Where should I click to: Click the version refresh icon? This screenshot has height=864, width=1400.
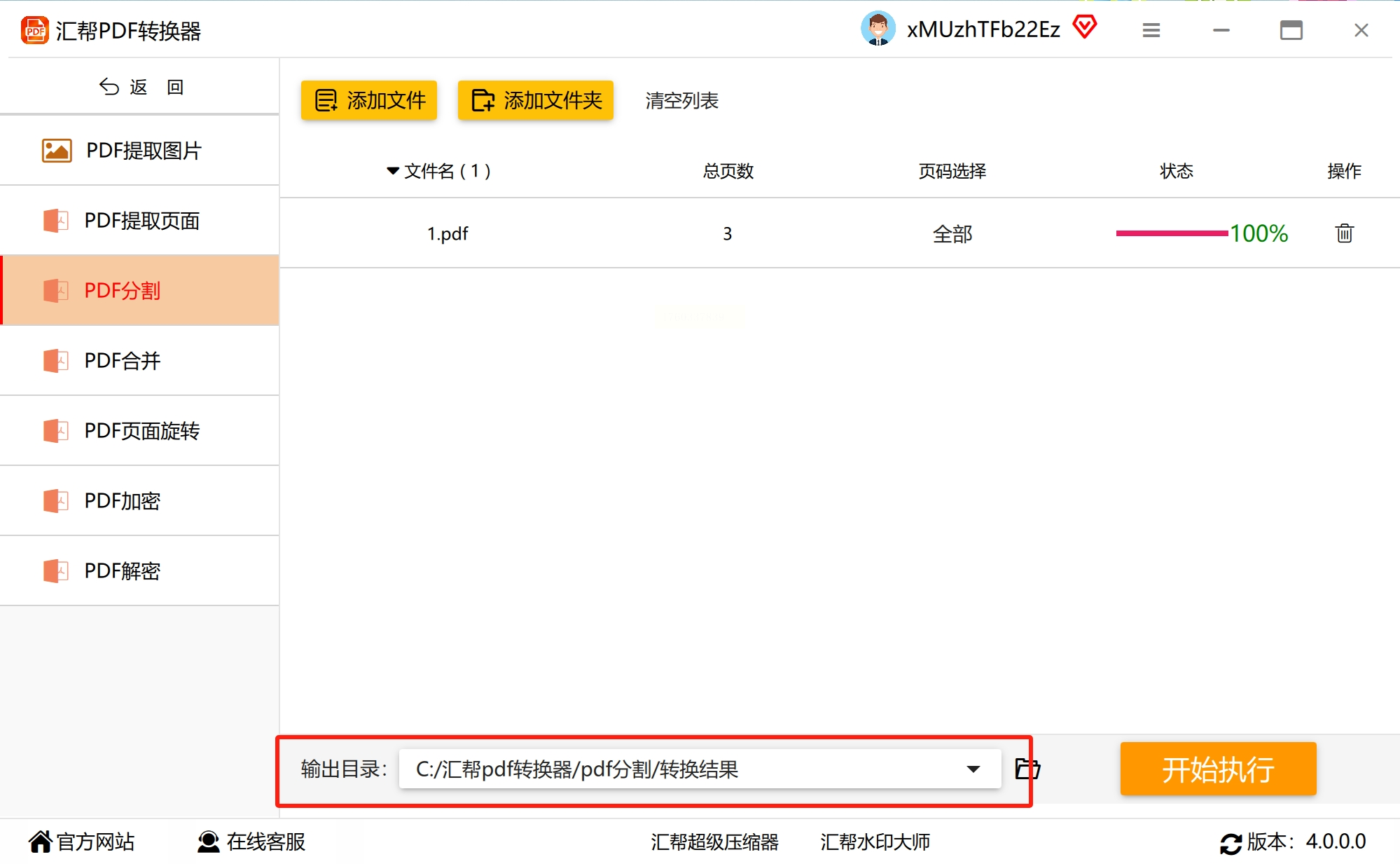(x=1231, y=843)
